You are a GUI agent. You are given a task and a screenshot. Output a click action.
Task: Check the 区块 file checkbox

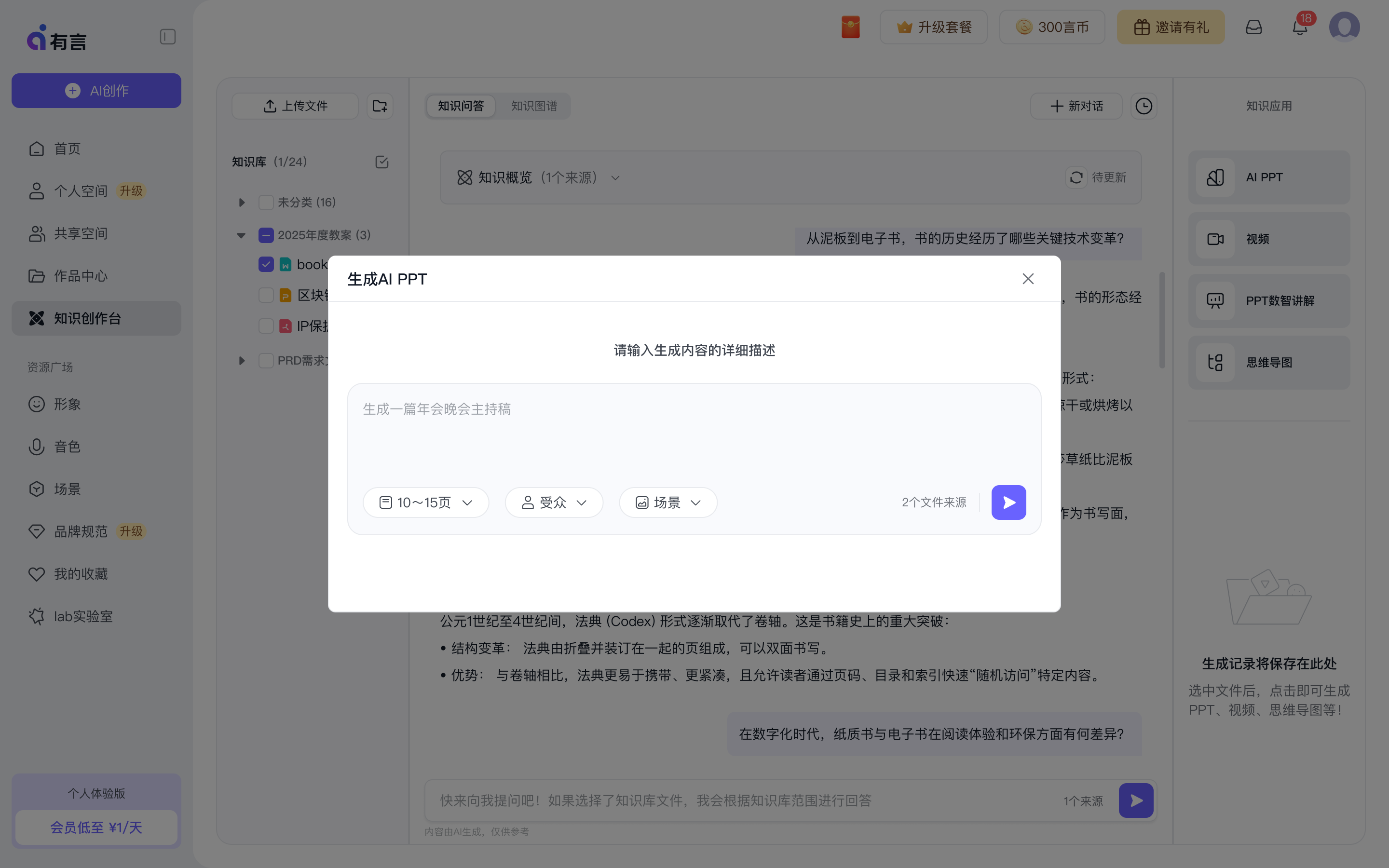point(265,295)
